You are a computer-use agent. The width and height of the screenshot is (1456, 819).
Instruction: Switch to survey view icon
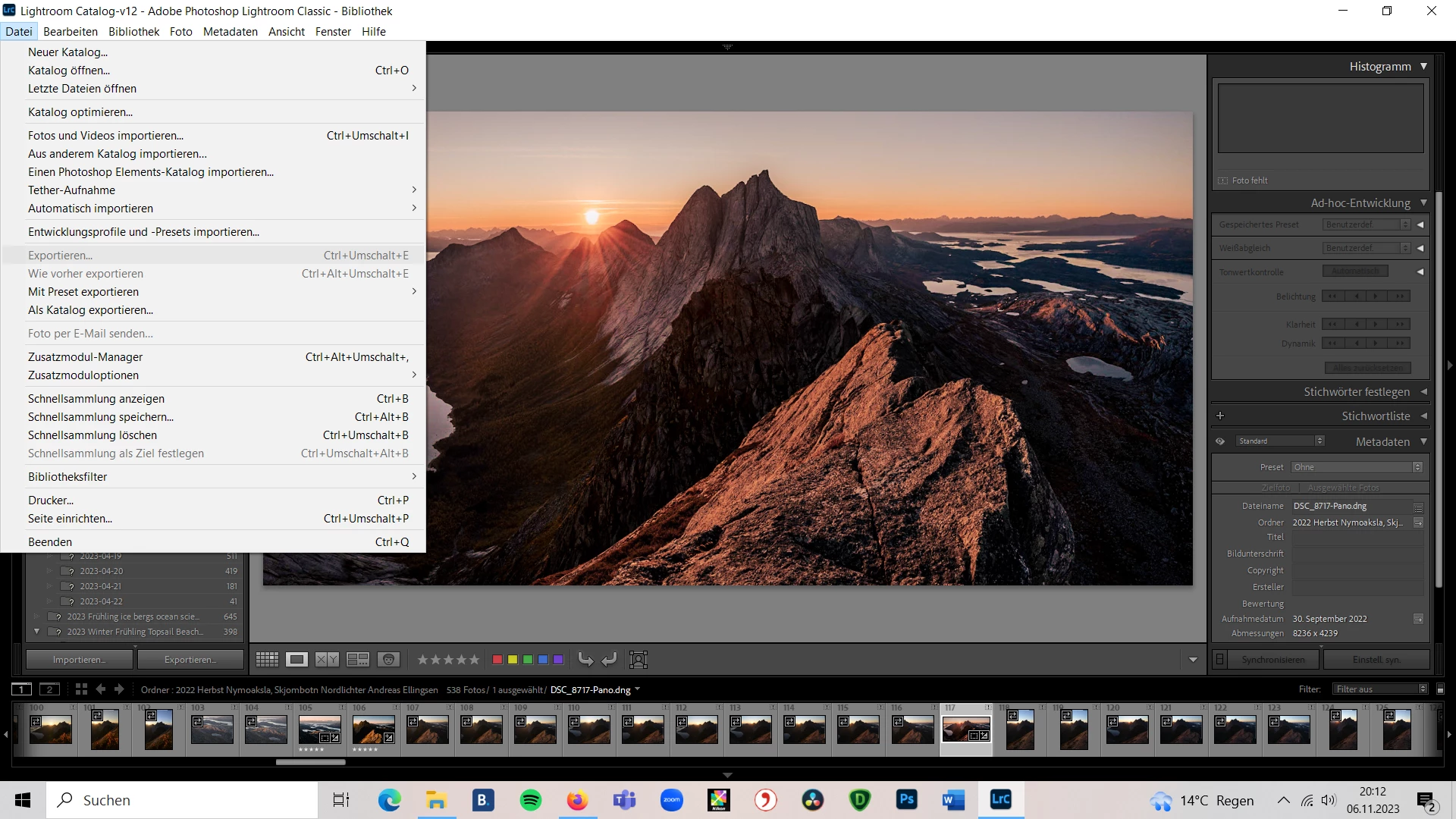pyautogui.click(x=357, y=660)
